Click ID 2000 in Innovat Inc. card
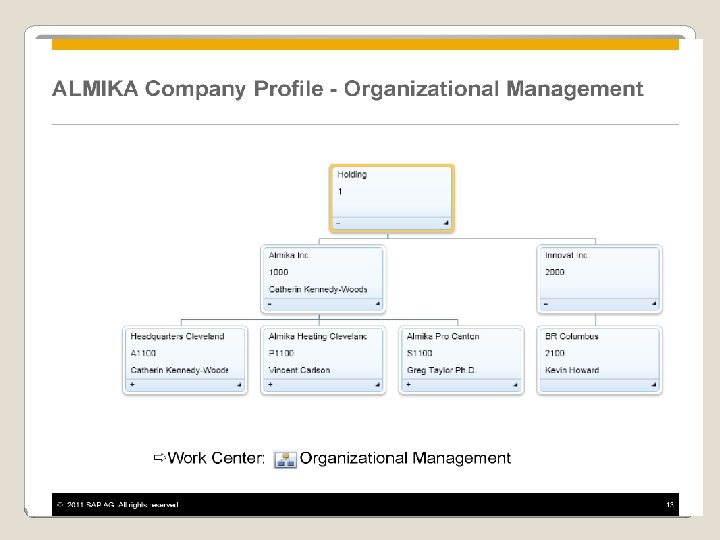The image size is (720, 540). click(555, 272)
